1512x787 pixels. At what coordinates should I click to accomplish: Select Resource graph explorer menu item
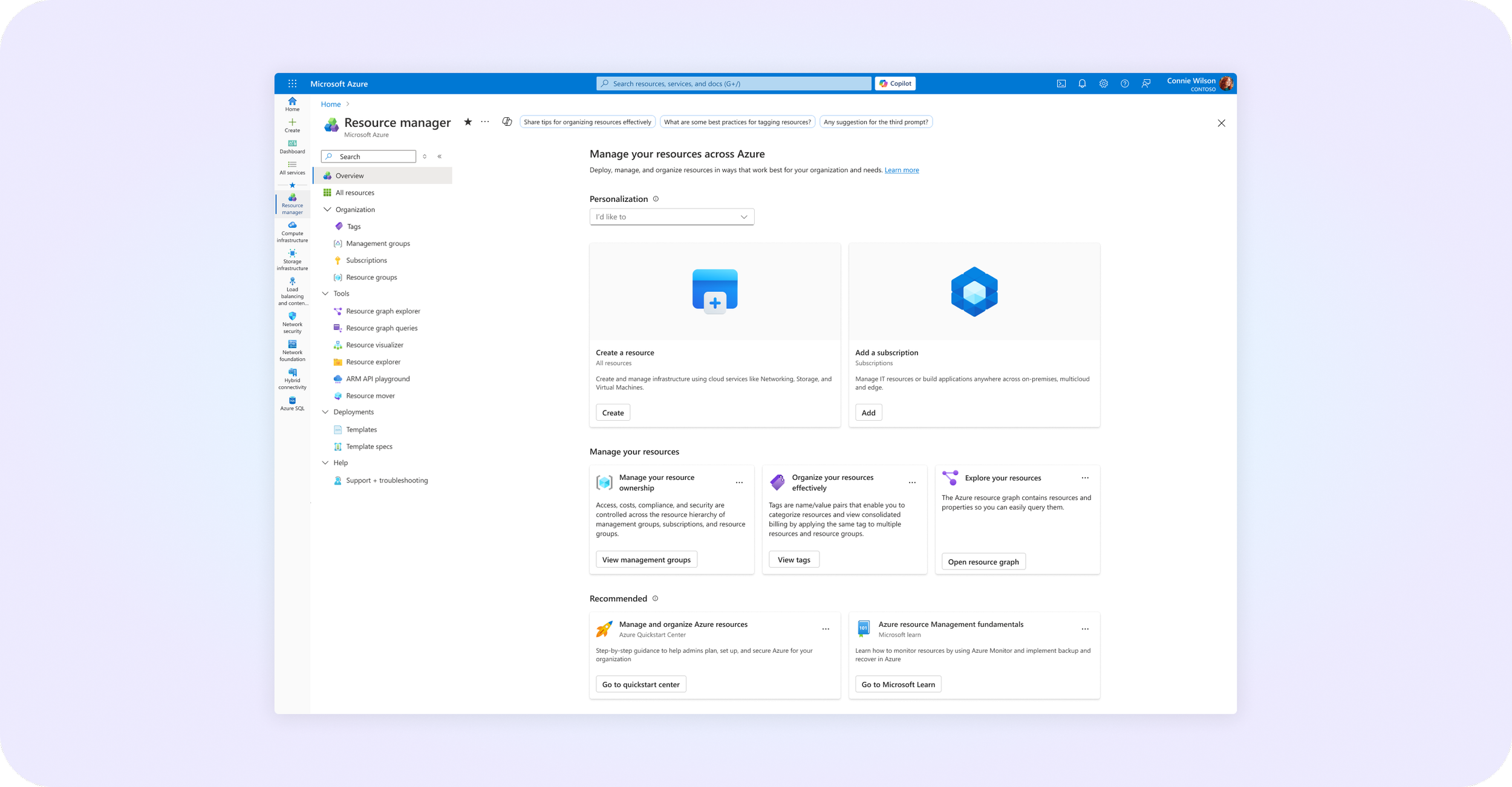point(383,311)
